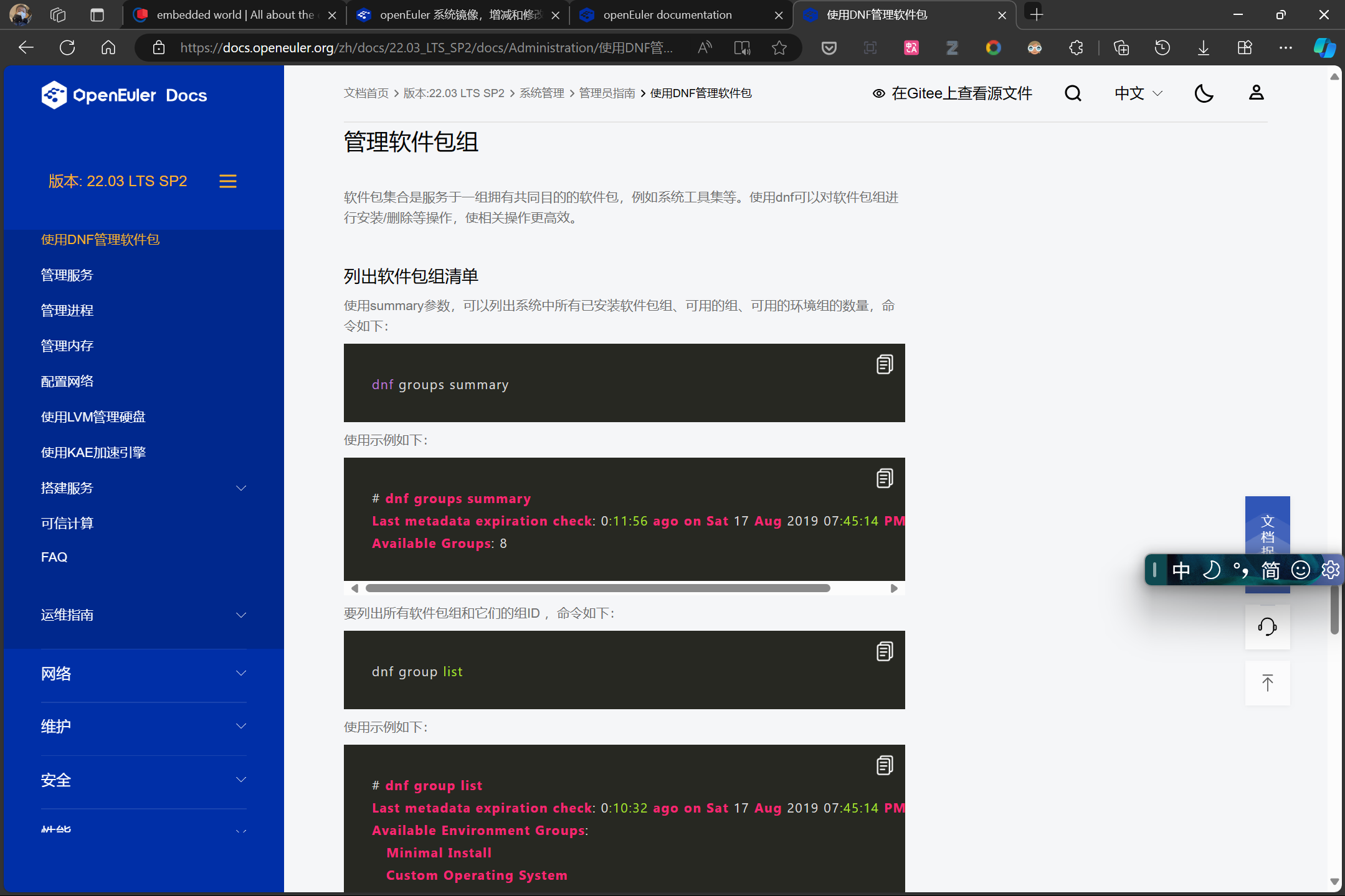Toggle IME simplified Chinese character mode

pyautogui.click(x=1270, y=570)
